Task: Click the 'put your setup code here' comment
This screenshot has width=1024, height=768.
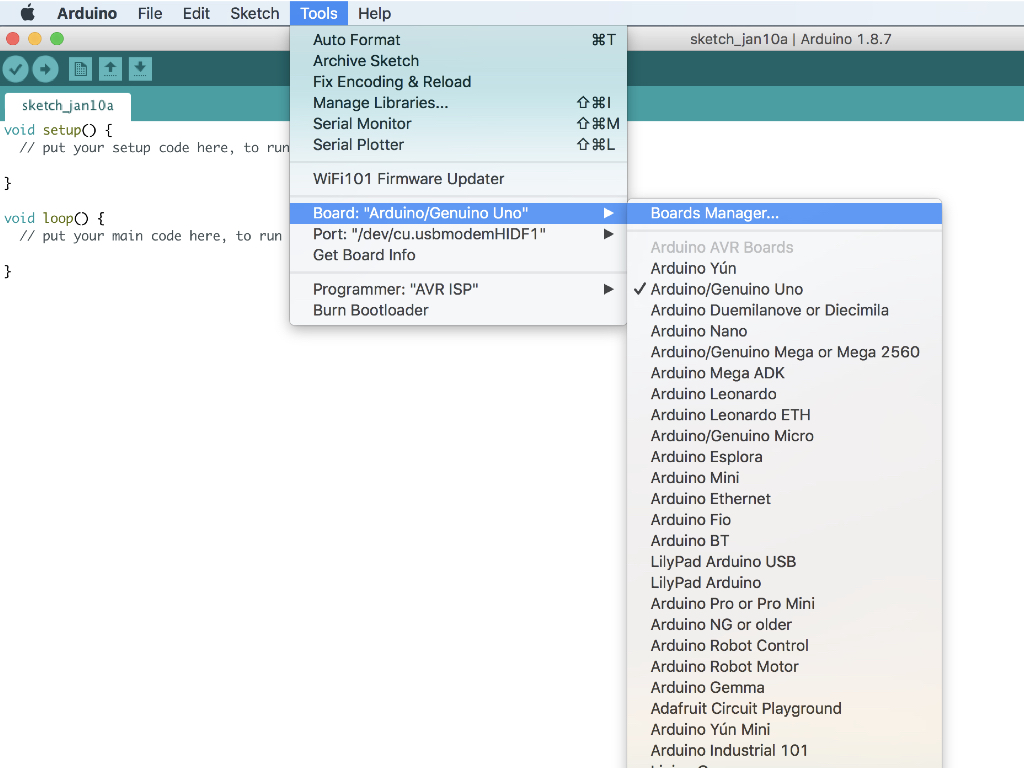Action: 154,148
